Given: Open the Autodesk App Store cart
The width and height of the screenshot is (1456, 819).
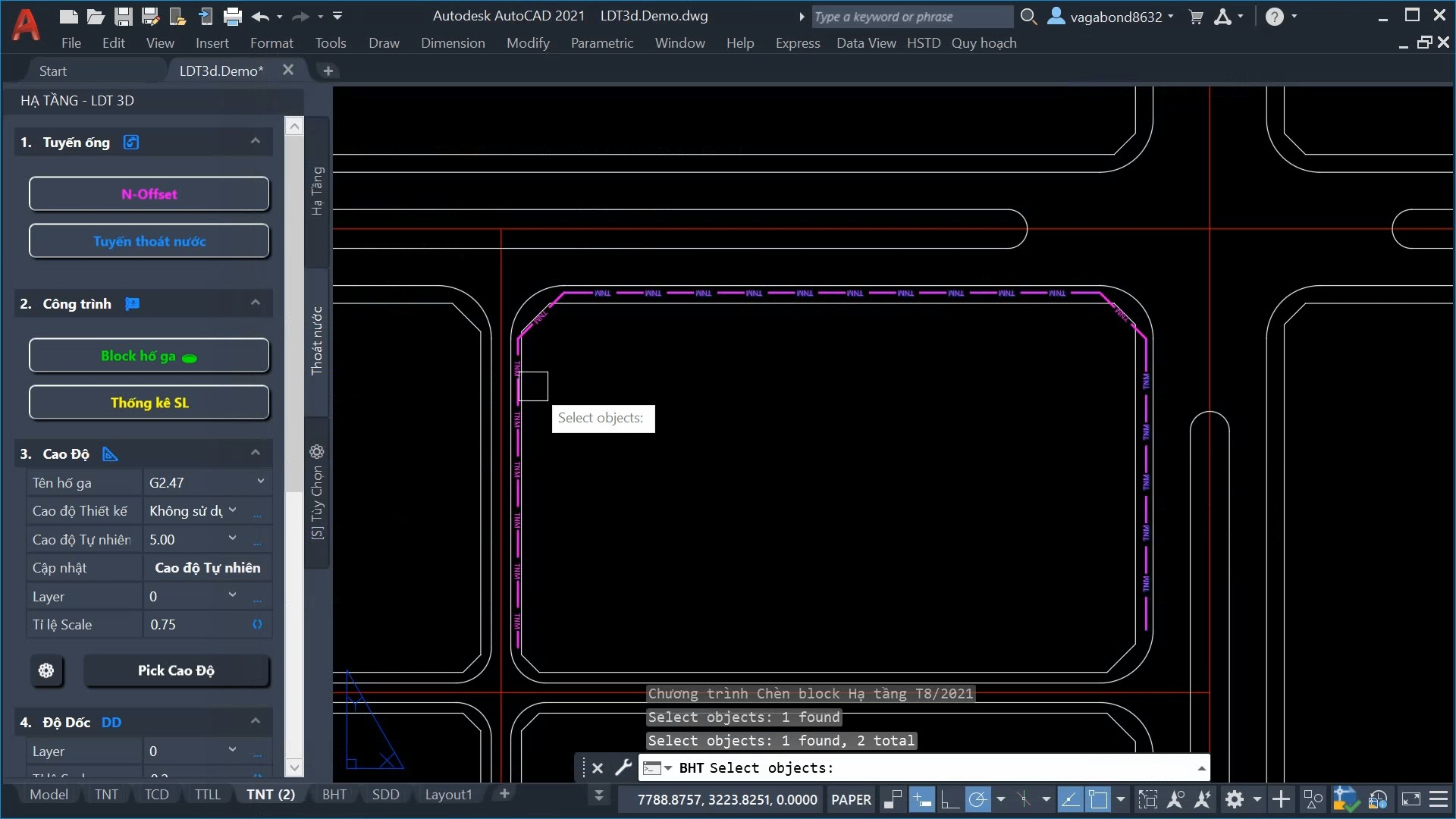Looking at the screenshot, I should (1196, 17).
